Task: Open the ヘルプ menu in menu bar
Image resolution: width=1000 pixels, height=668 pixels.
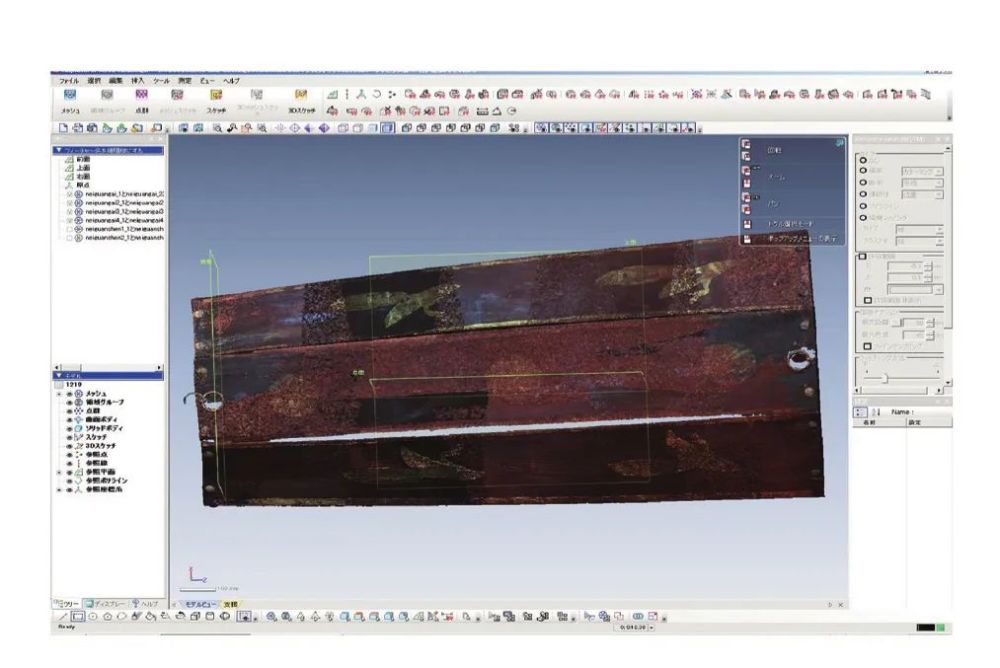Action: click(231, 81)
